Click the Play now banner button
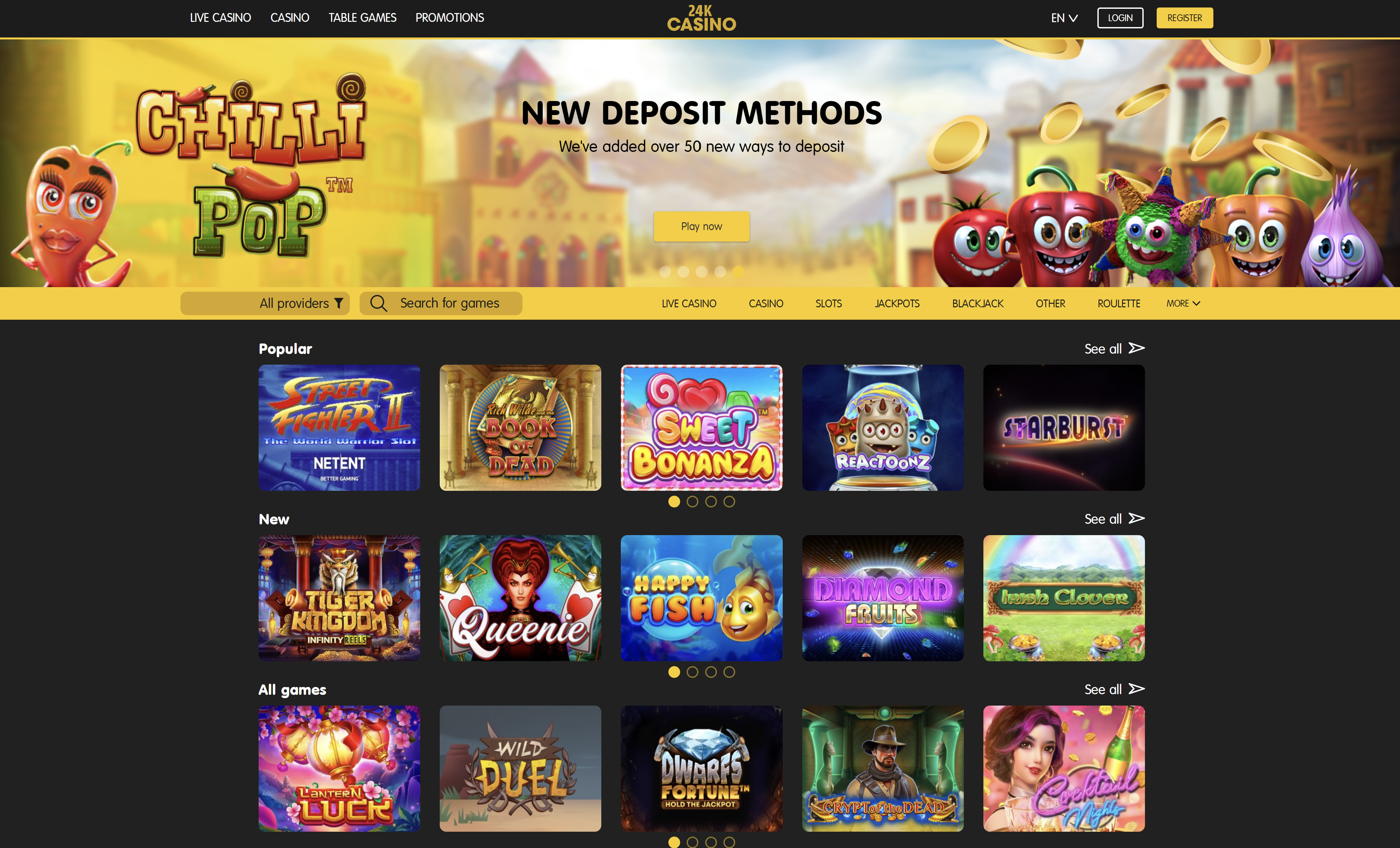 coord(701,226)
